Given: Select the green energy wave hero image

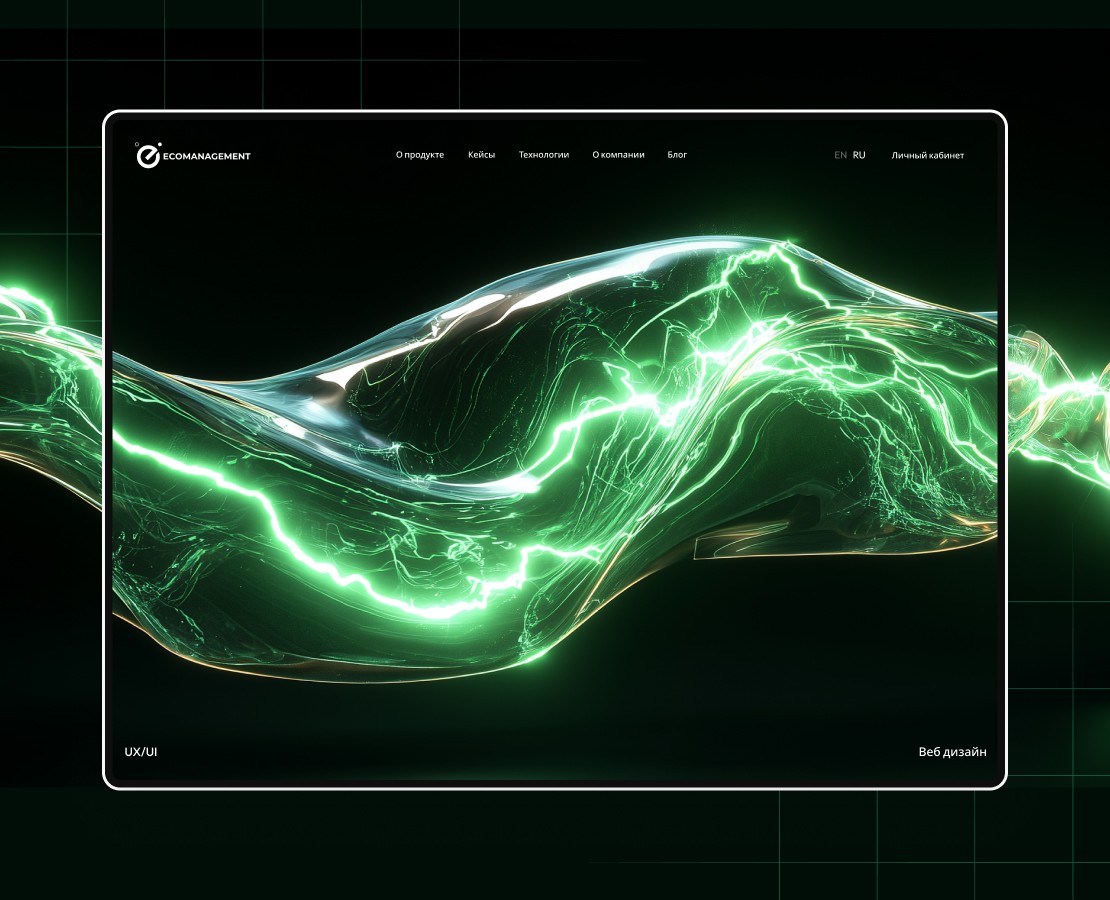Looking at the screenshot, I should point(555,450).
